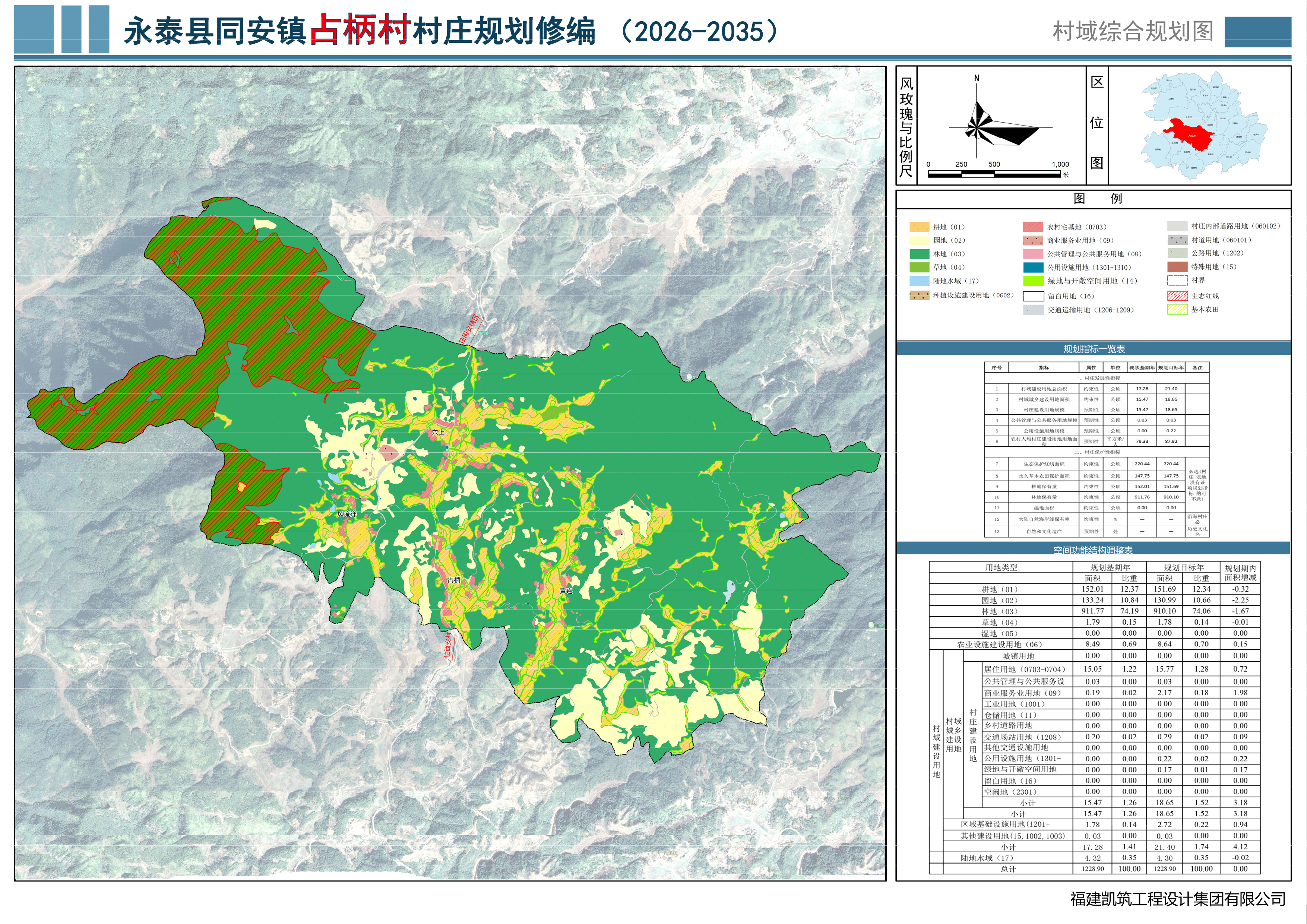This screenshot has width=1307, height=924.
Task: Click the red highlighted area in location map
Action: pos(1189,135)
